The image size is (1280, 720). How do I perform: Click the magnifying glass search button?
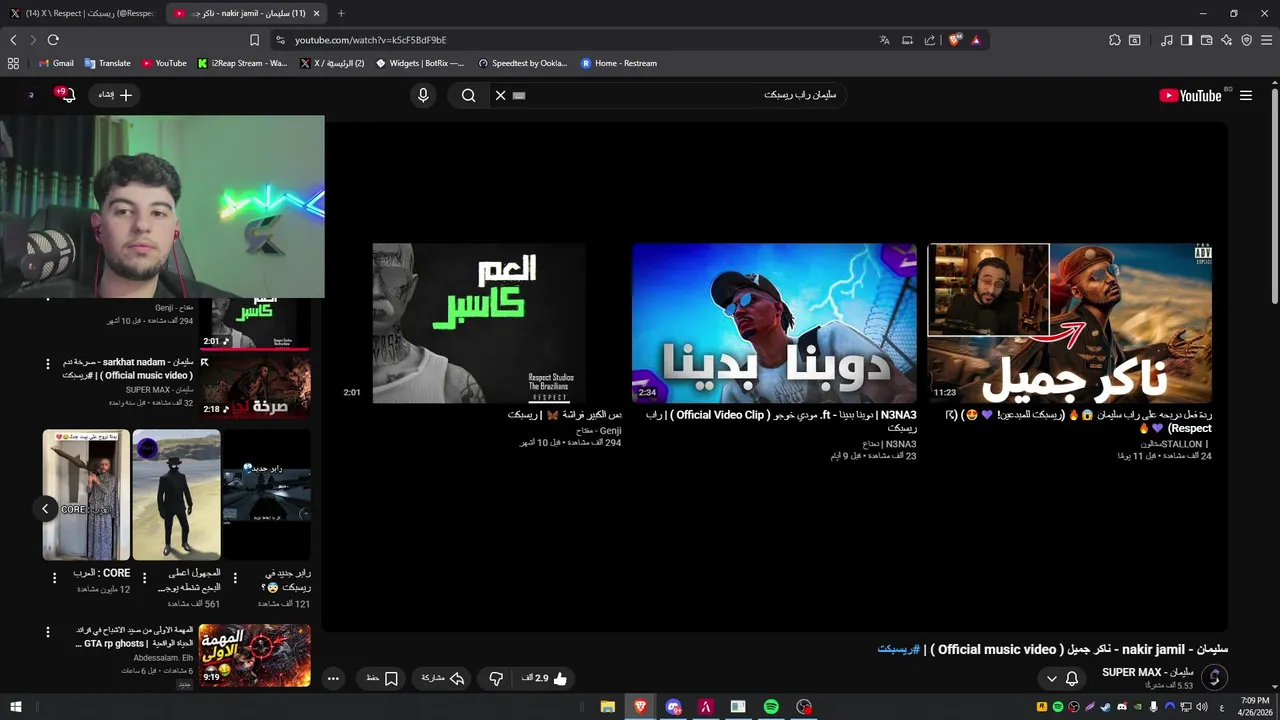click(468, 95)
